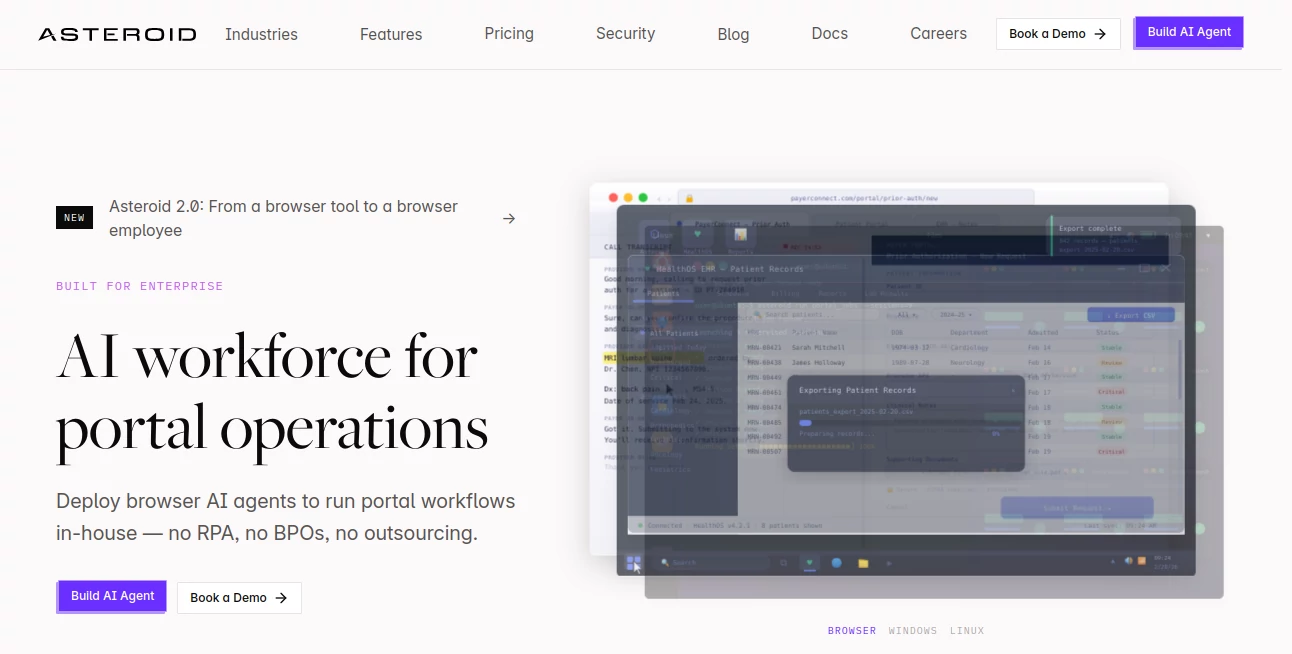Visit the Blog
This screenshot has height=654, width=1292.
pyautogui.click(x=733, y=34)
